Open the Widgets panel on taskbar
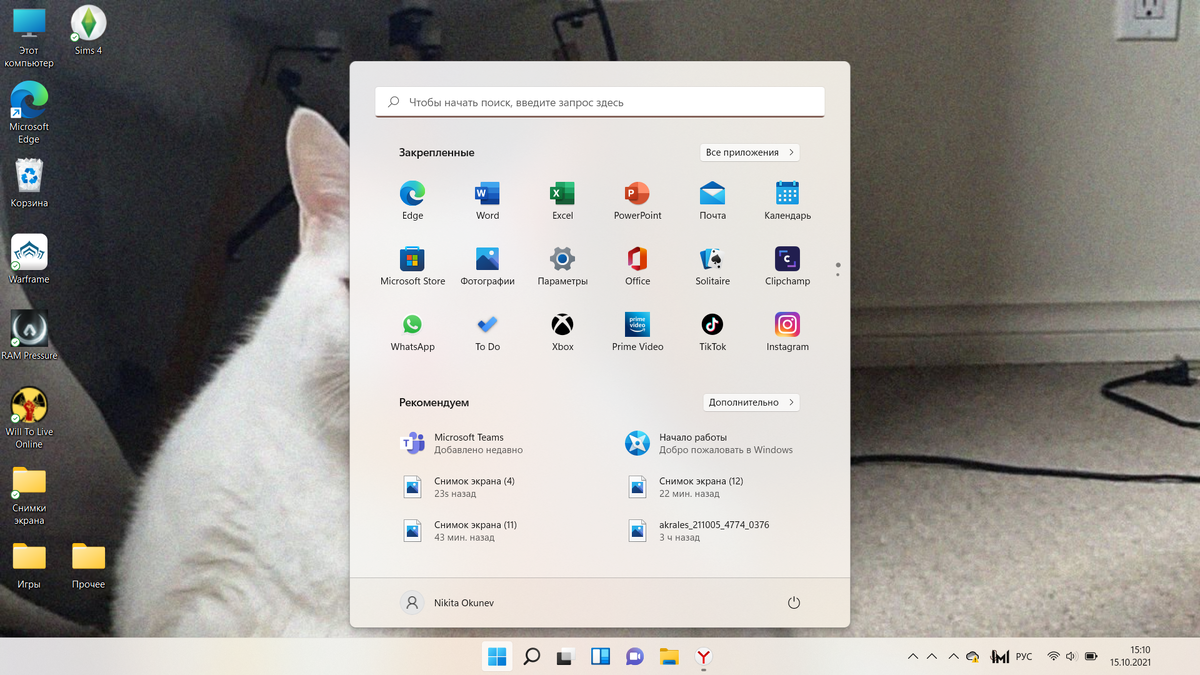 point(600,657)
